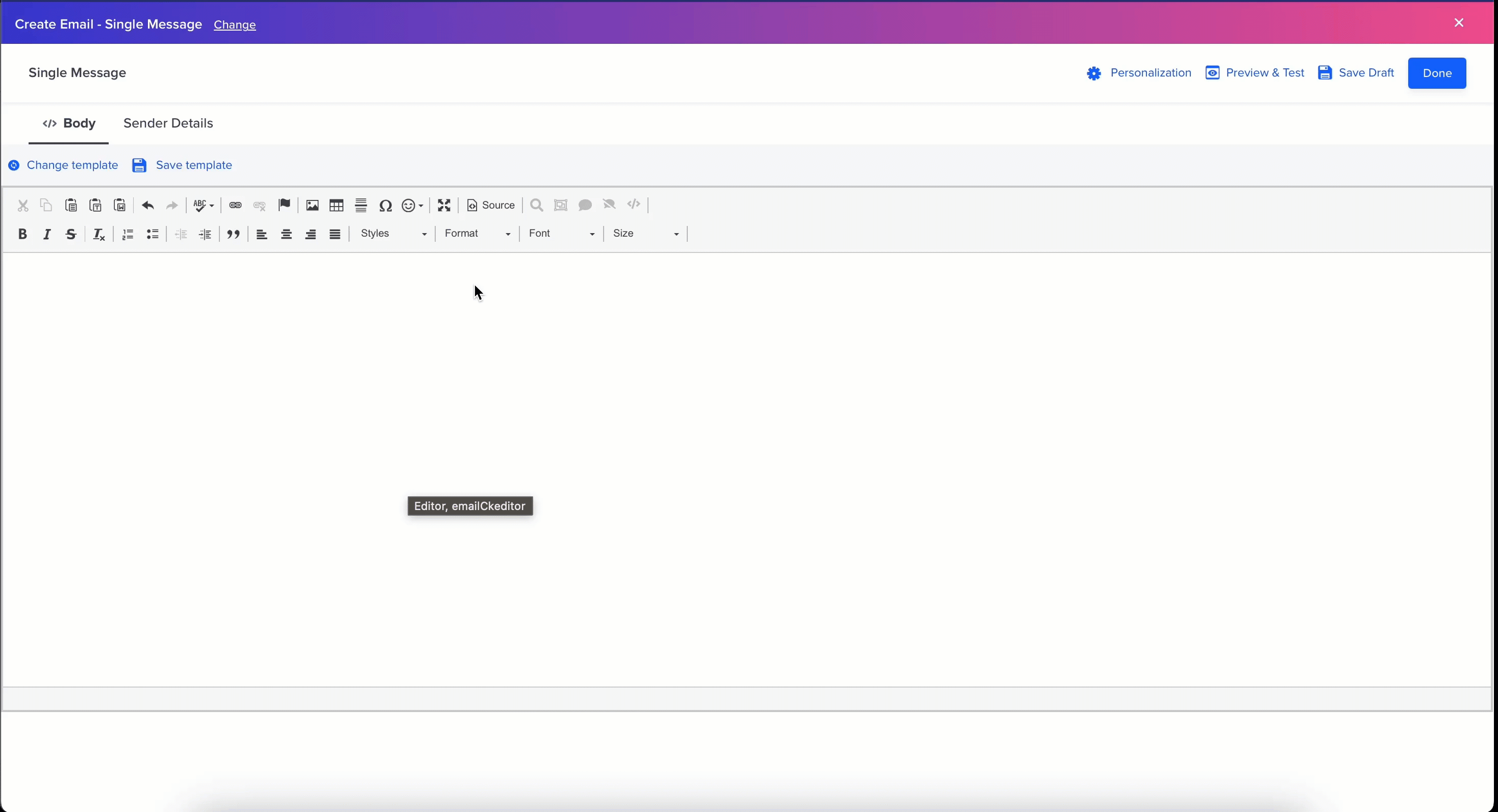Toggle italic formatting
The image size is (1498, 812).
(46, 234)
